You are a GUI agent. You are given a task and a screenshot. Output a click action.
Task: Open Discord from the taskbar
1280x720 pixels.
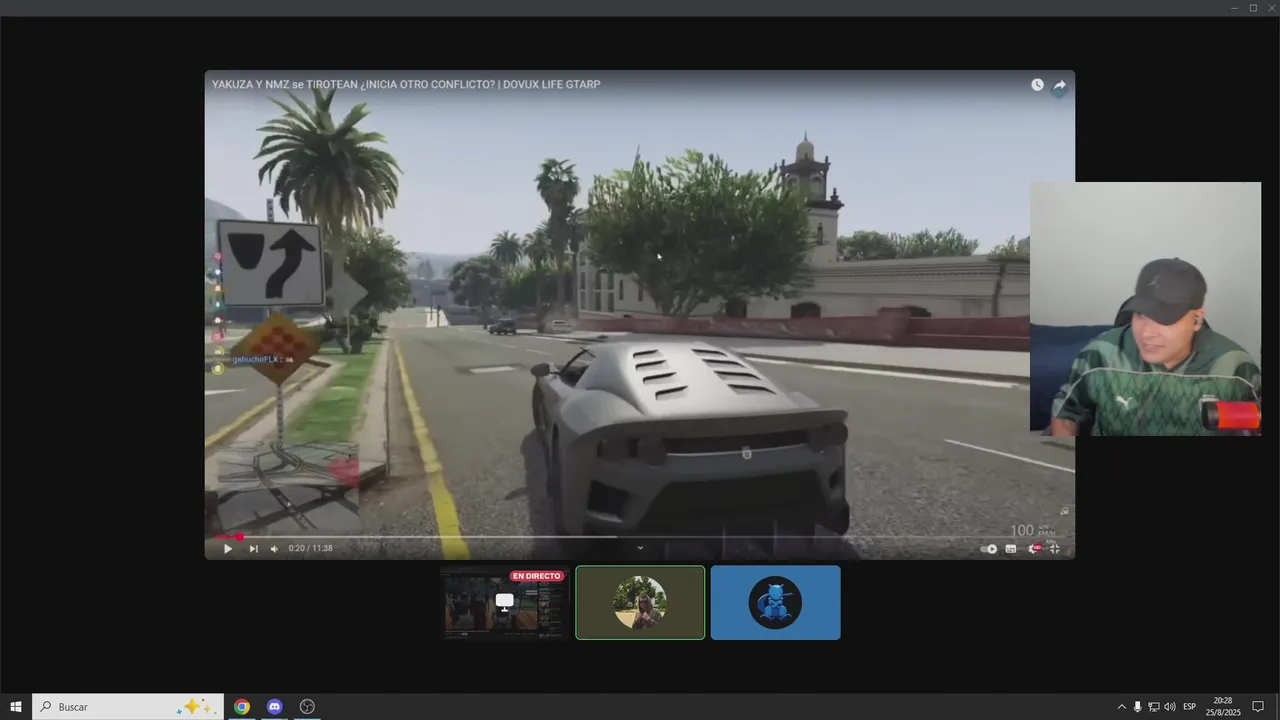(274, 707)
